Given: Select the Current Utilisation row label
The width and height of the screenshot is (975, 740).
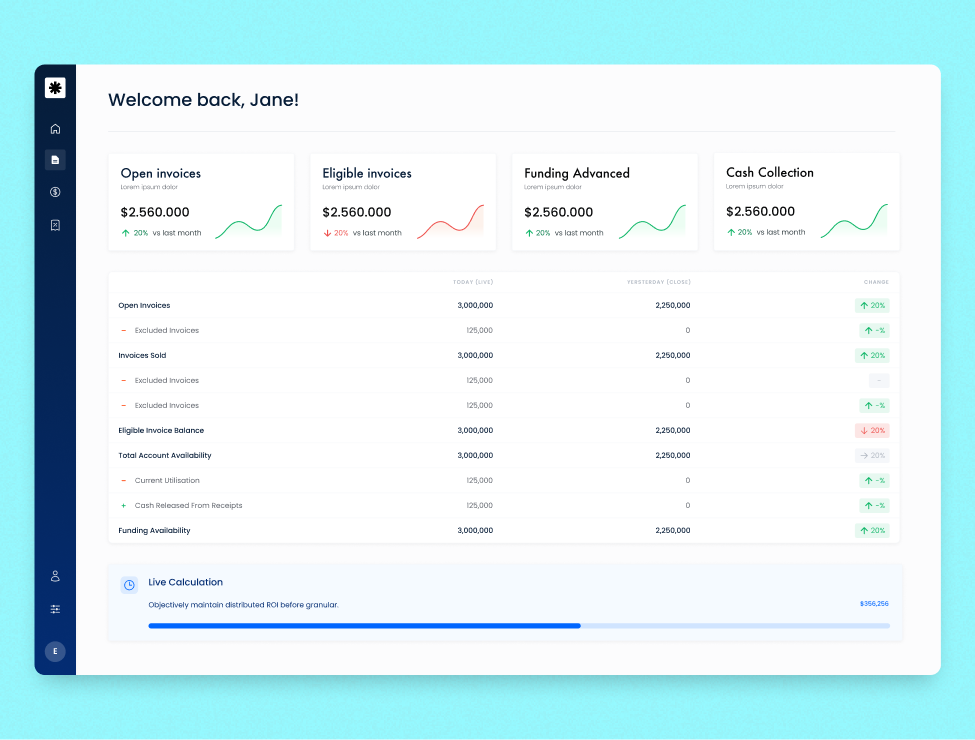Looking at the screenshot, I should pos(167,481).
